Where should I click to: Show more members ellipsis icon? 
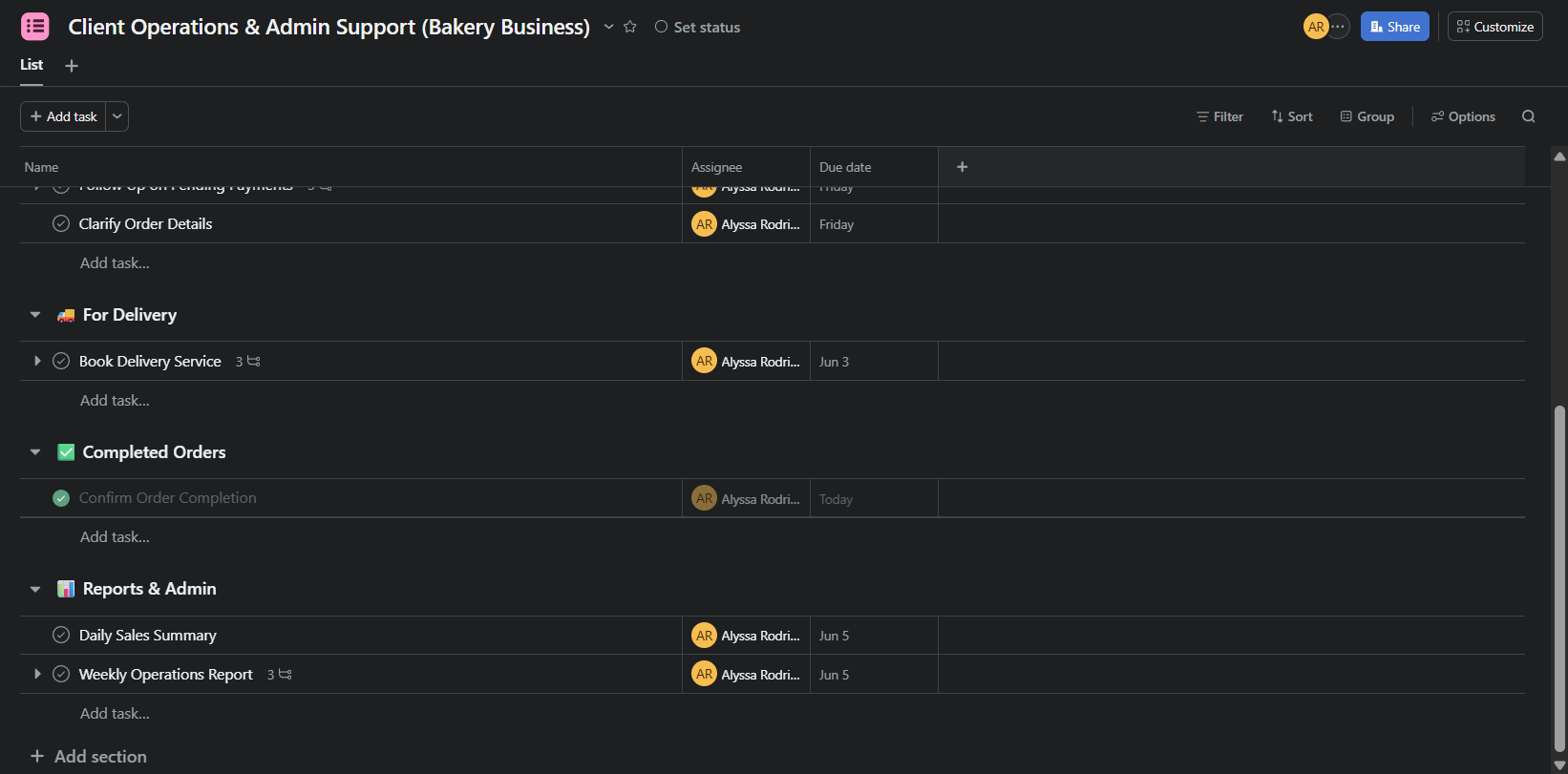1339,27
